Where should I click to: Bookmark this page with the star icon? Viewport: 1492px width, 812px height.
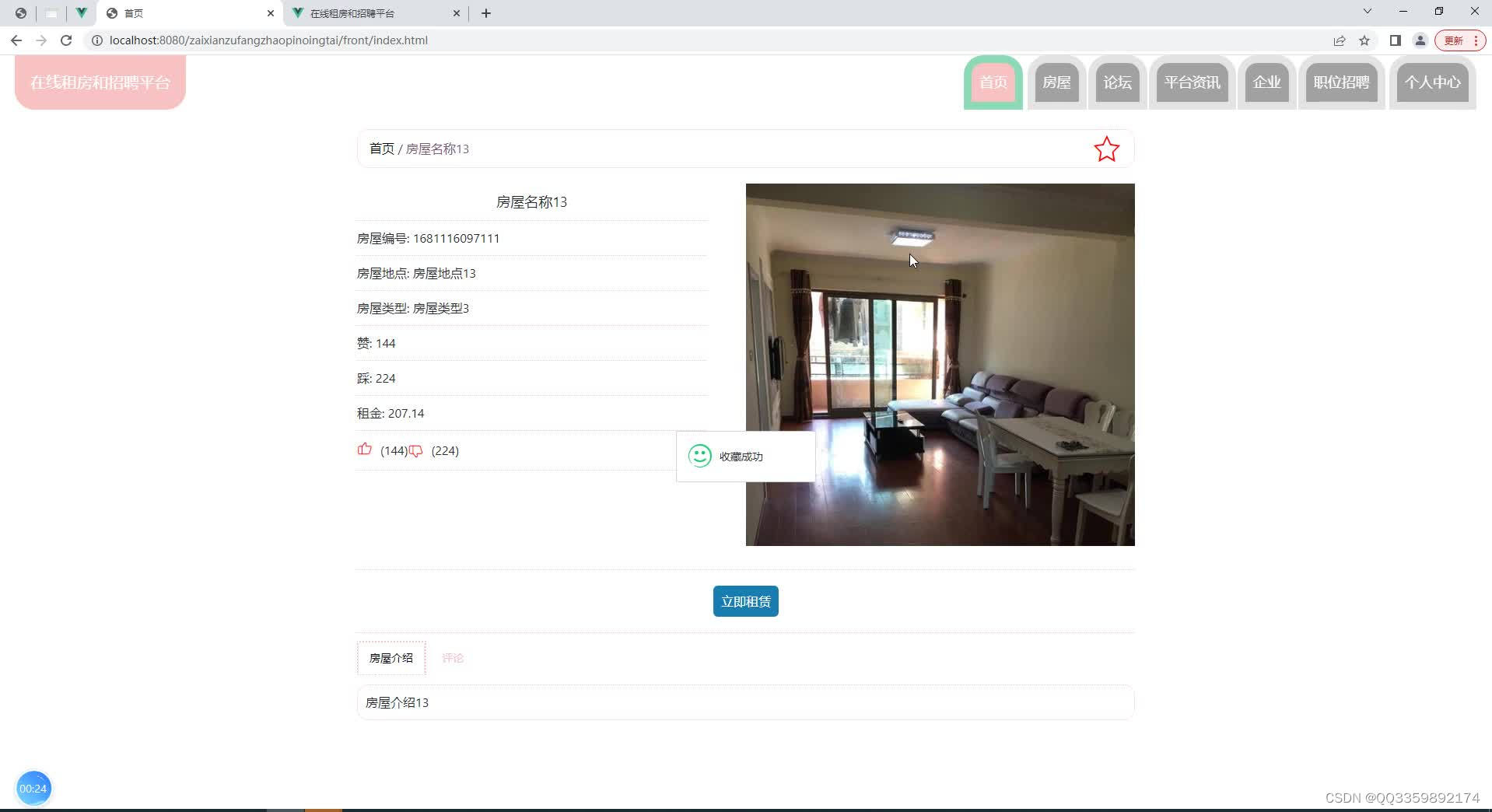tap(1364, 40)
